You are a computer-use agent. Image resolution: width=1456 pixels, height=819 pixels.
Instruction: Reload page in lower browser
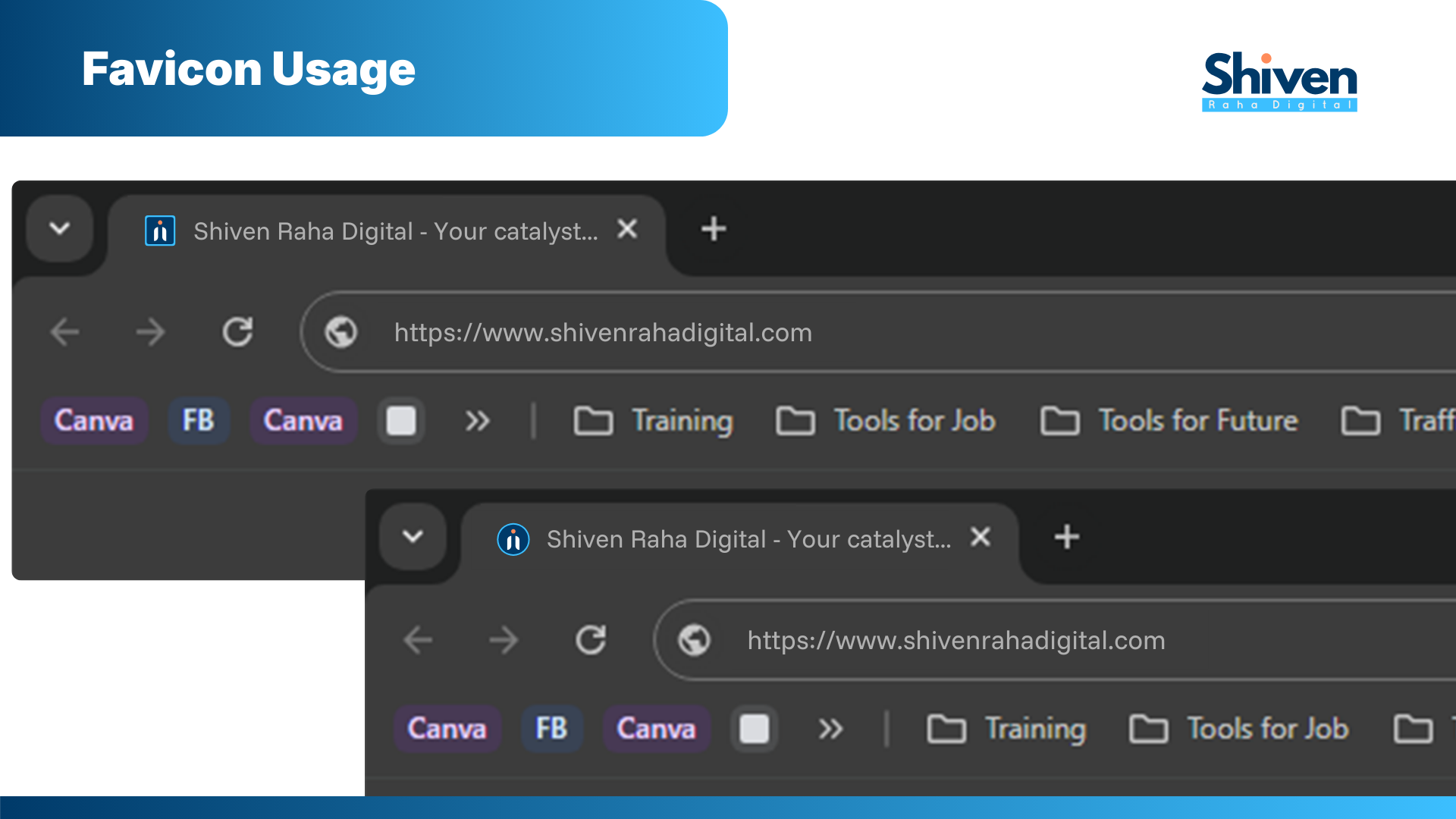(x=591, y=640)
